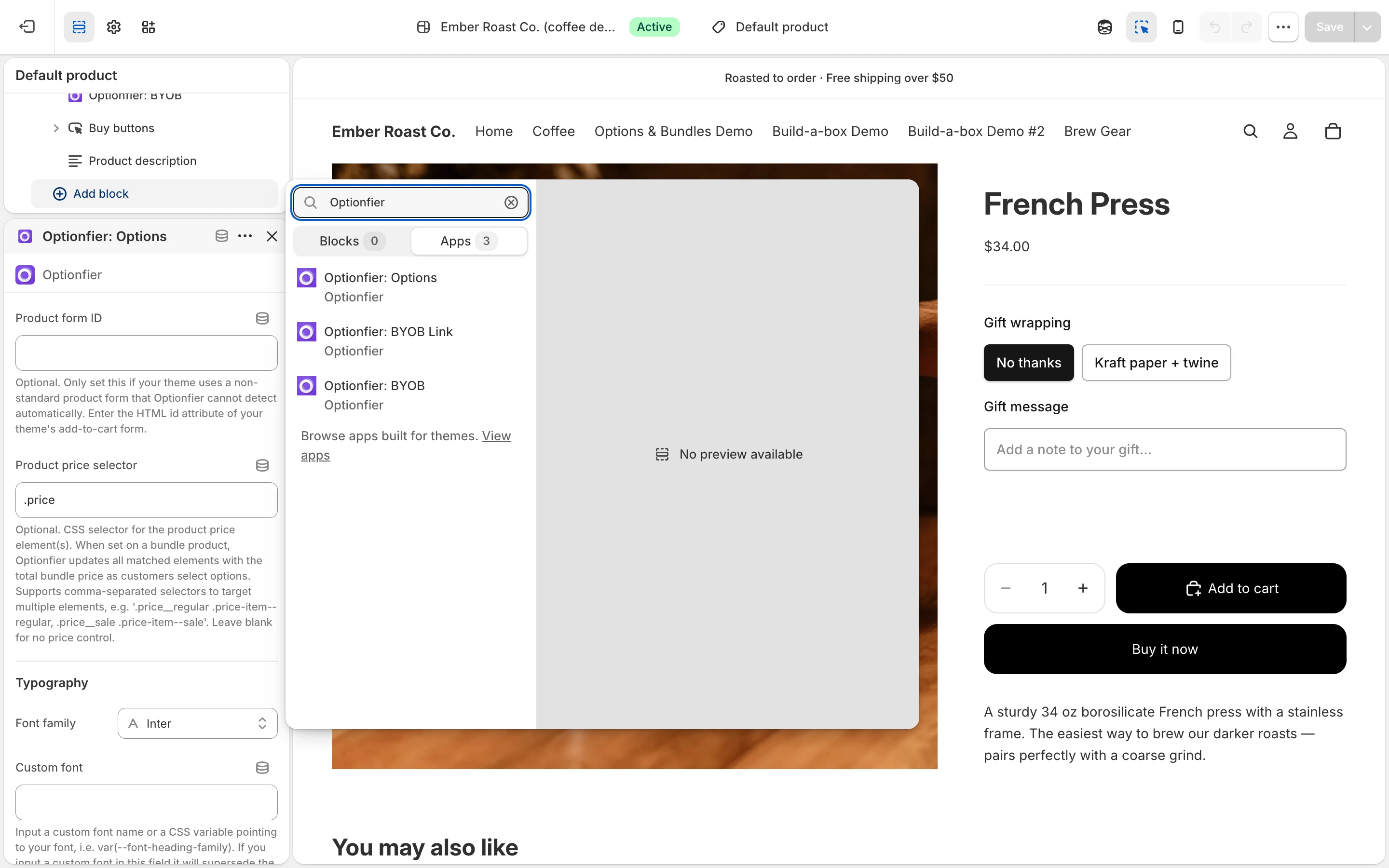Switch to mobile preview icon
This screenshot has width=1389, height=868.
click(1178, 27)
